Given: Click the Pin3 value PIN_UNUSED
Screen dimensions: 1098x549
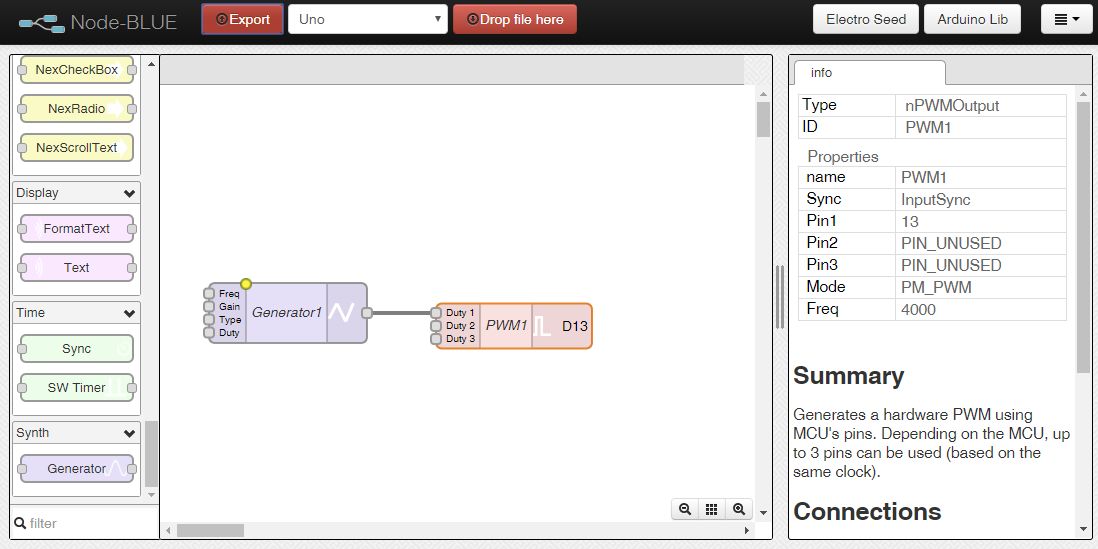Looking at the screenshot, I should pyautogui.click(x=951, y=265).
